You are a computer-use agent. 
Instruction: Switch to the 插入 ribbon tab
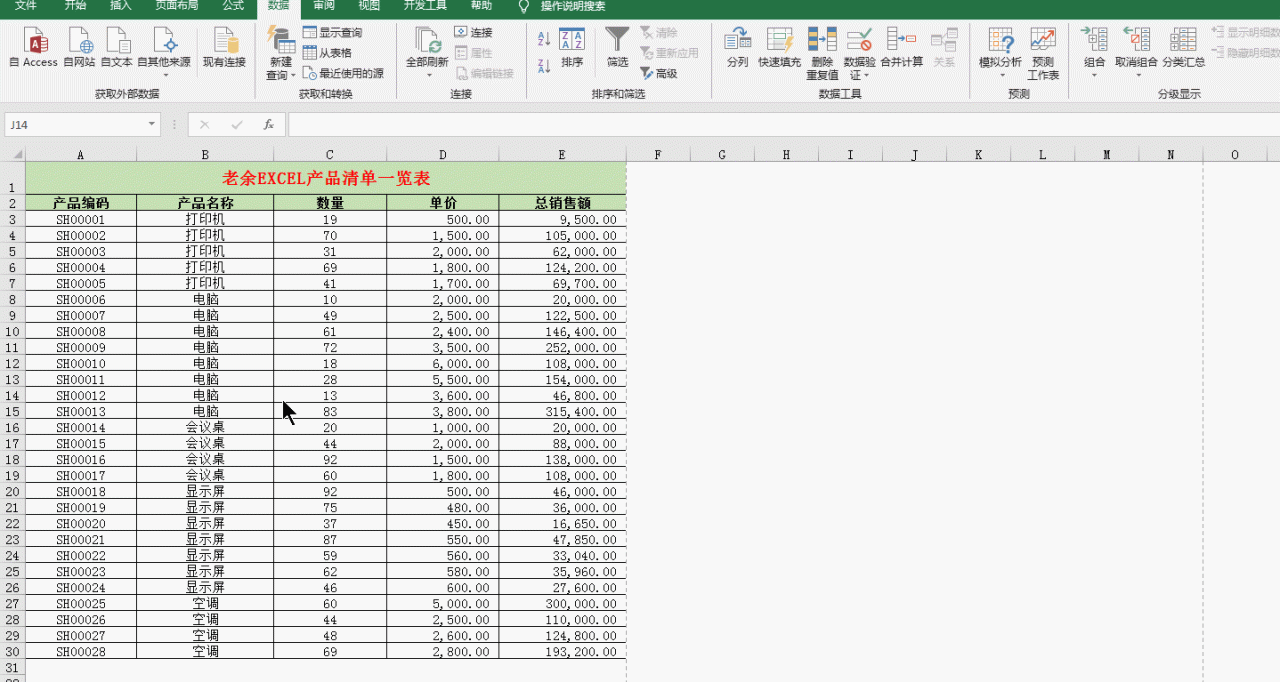tap(121, 6)
